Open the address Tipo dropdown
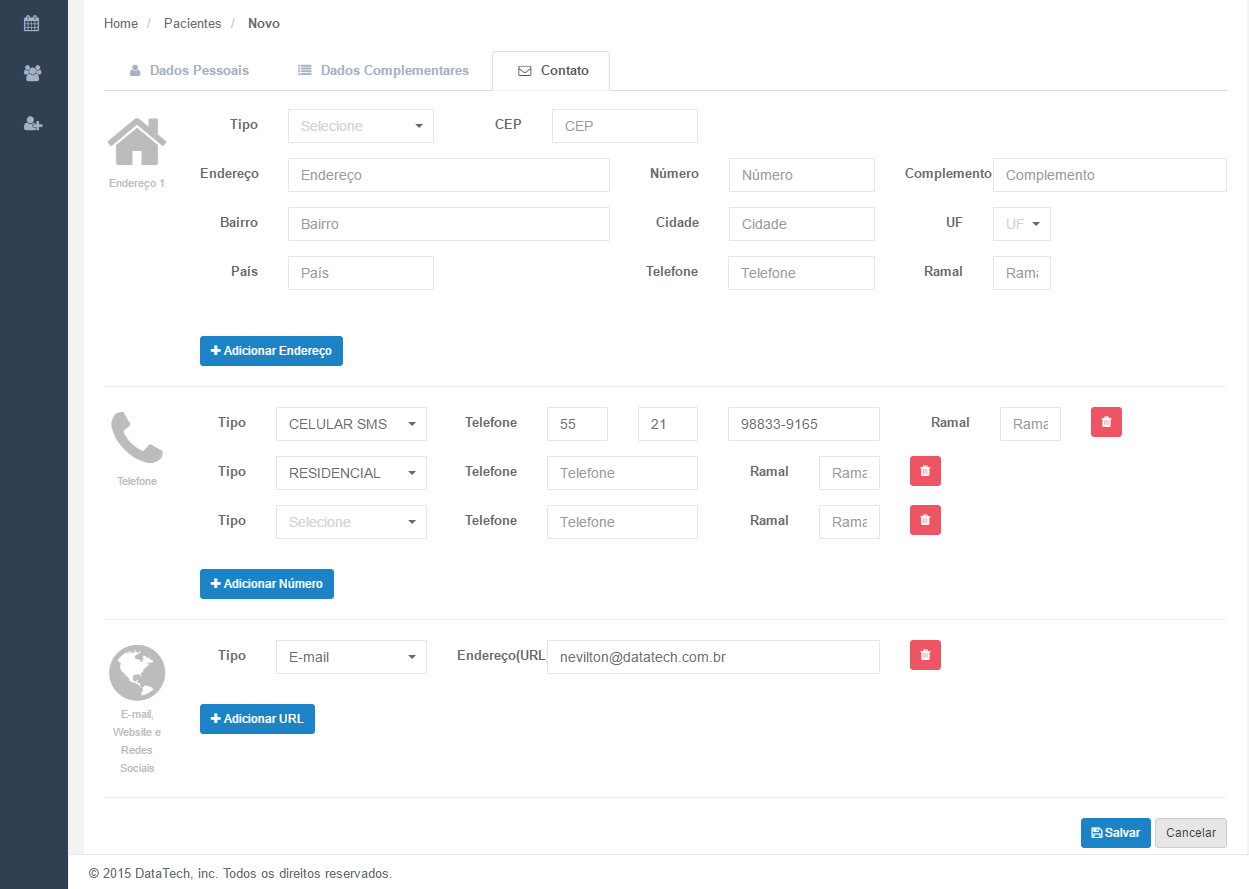Viewport: 1249px width, 889px height. pyautogui.click(x=360, y=126)
